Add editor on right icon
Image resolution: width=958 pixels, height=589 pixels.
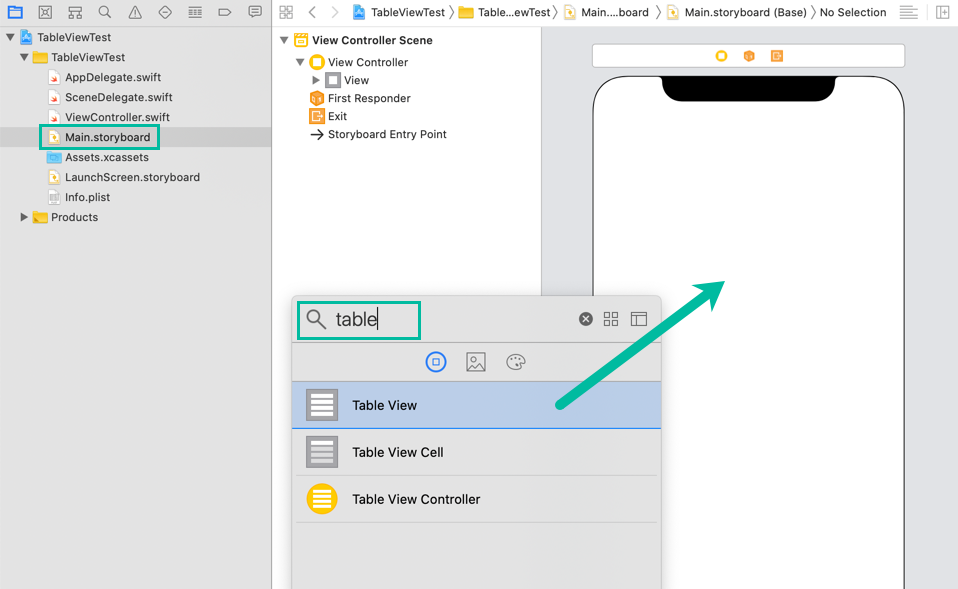(942, 12)
